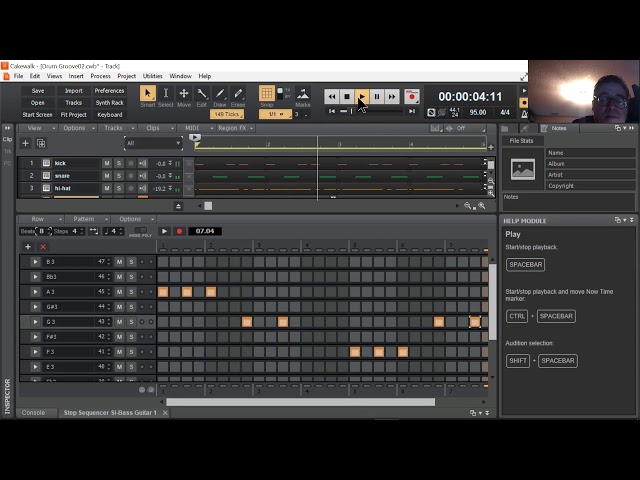Mute the kick track
Image resolution: width=640 pixels, height=480 pixels.
tap(107, 163)
